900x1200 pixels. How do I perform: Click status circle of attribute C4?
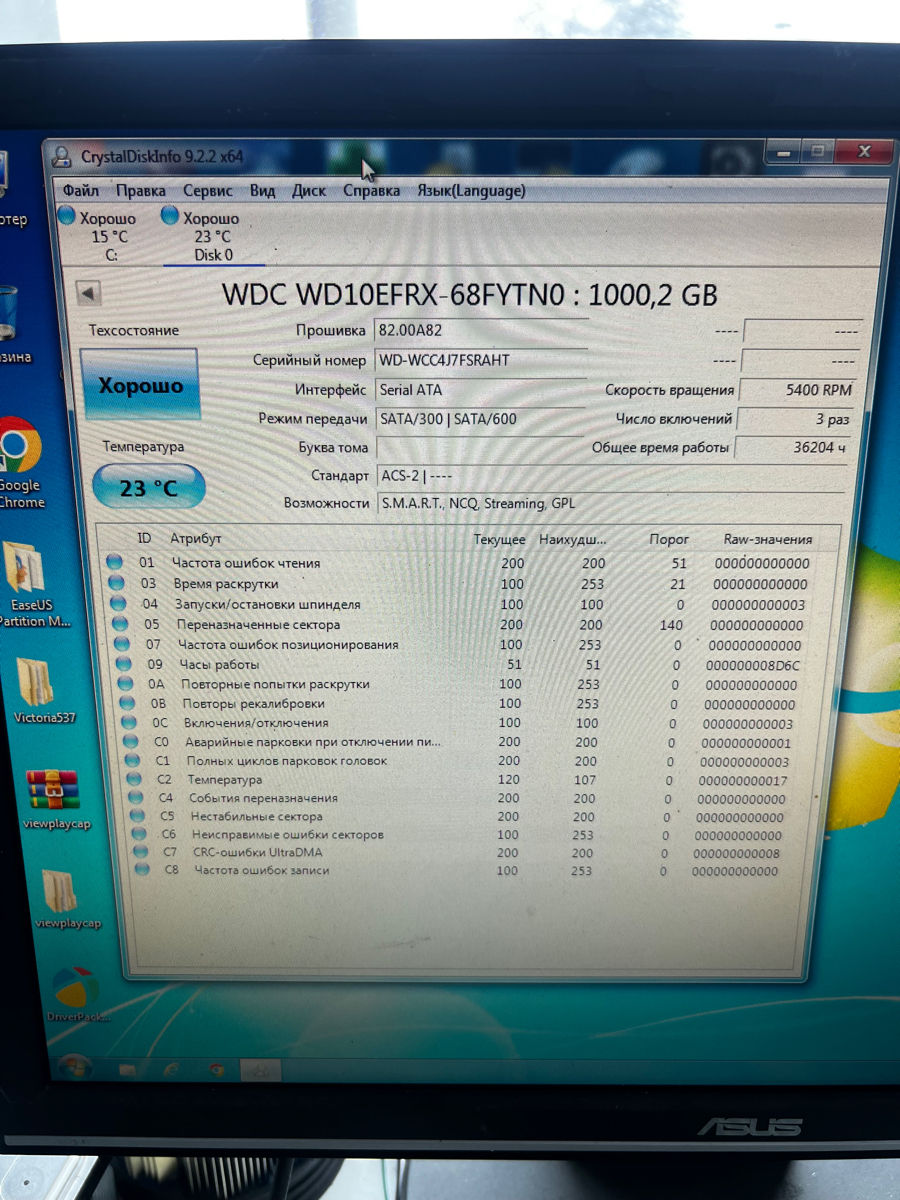coord(138,798)
